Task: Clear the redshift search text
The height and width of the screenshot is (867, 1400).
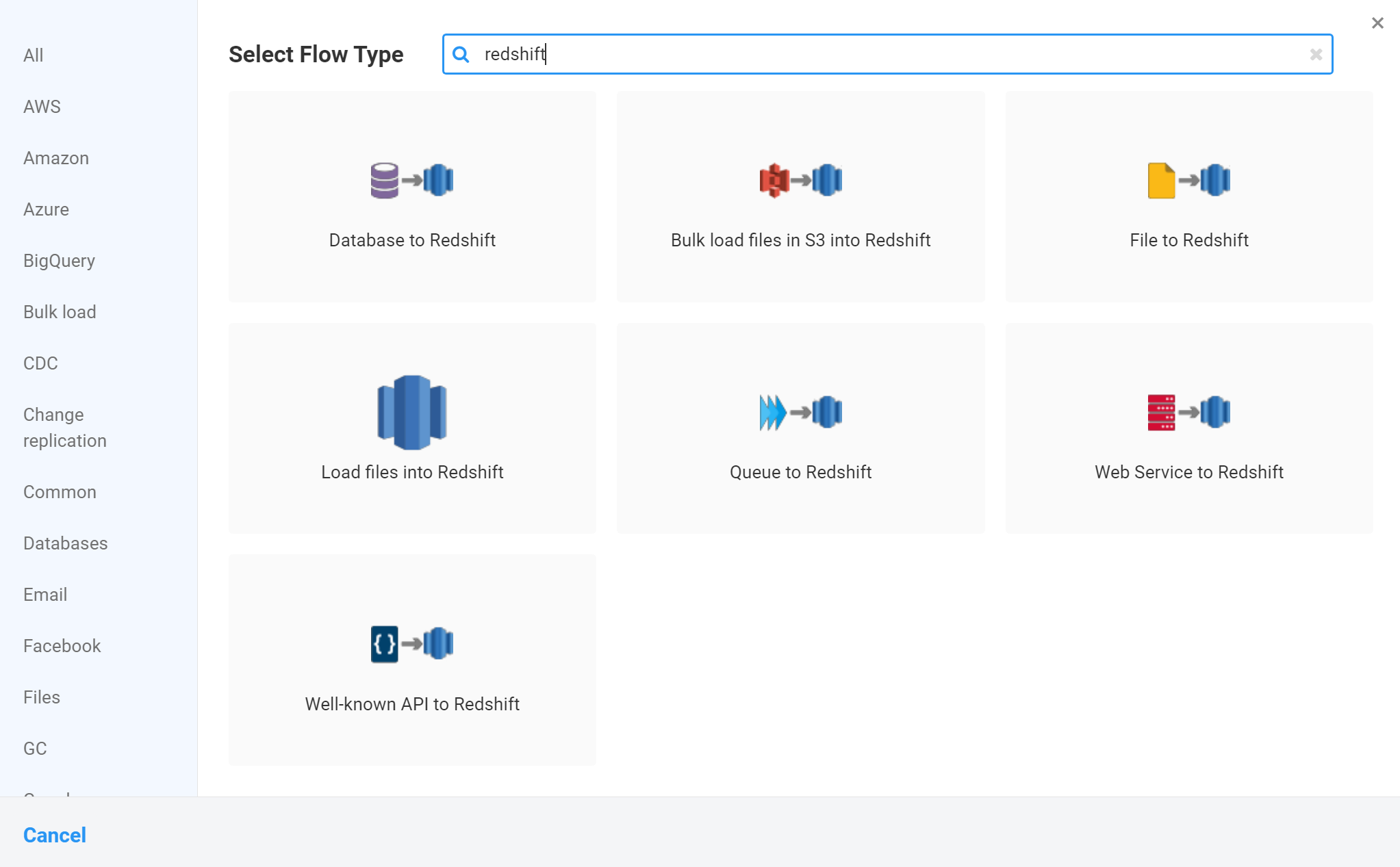Action: [x=1315, y=54]
